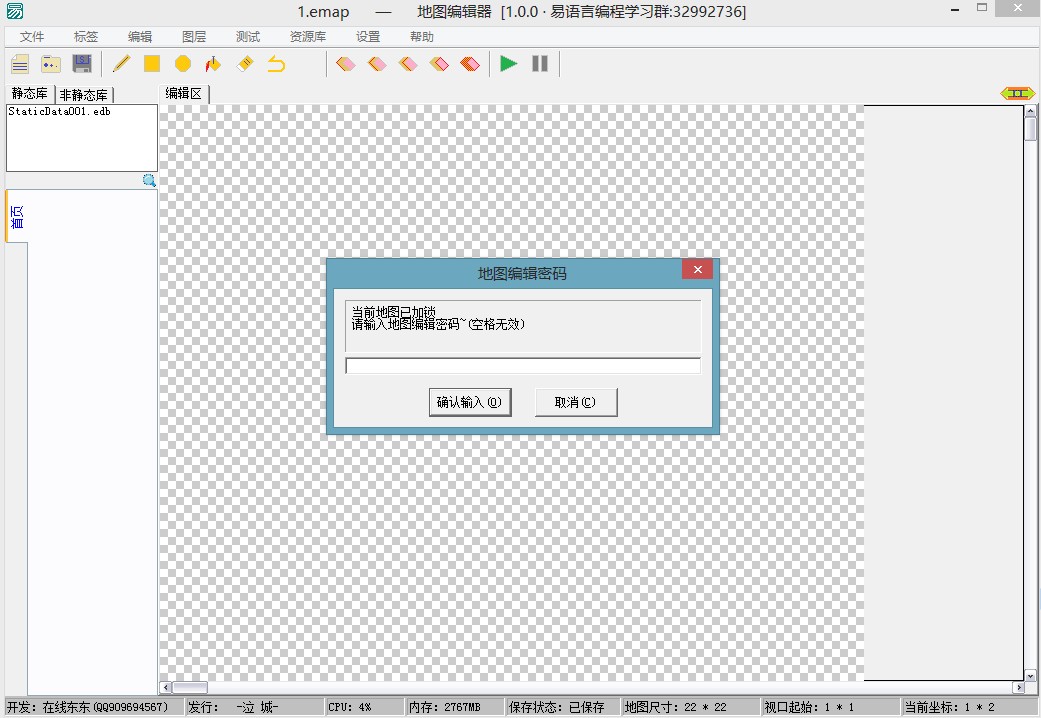Select the yellow octagon shape tool
Image resolution: width=1041 pixels, height=718 pixels.
183,64
